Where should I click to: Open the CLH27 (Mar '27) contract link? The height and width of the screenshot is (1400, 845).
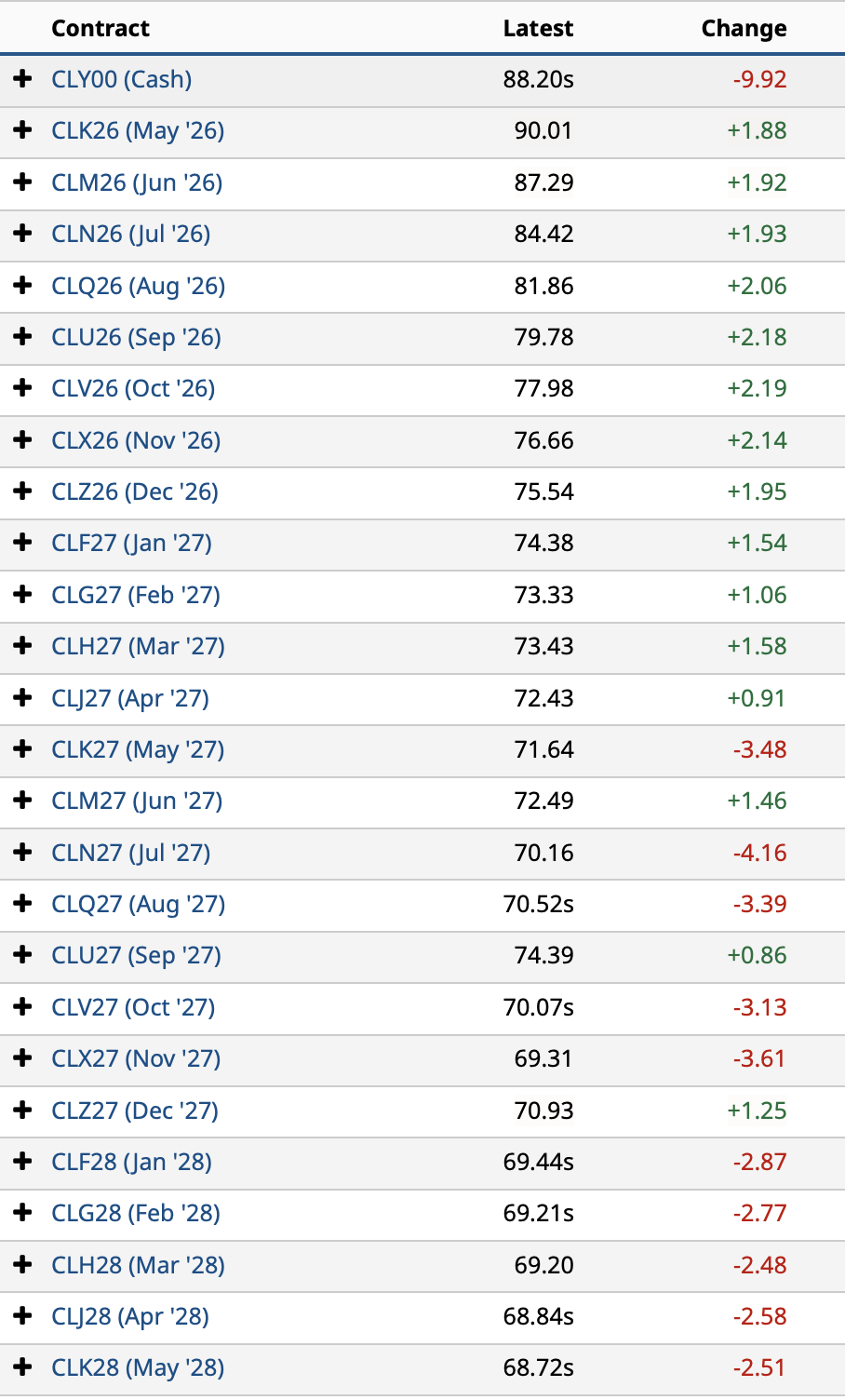139,646
